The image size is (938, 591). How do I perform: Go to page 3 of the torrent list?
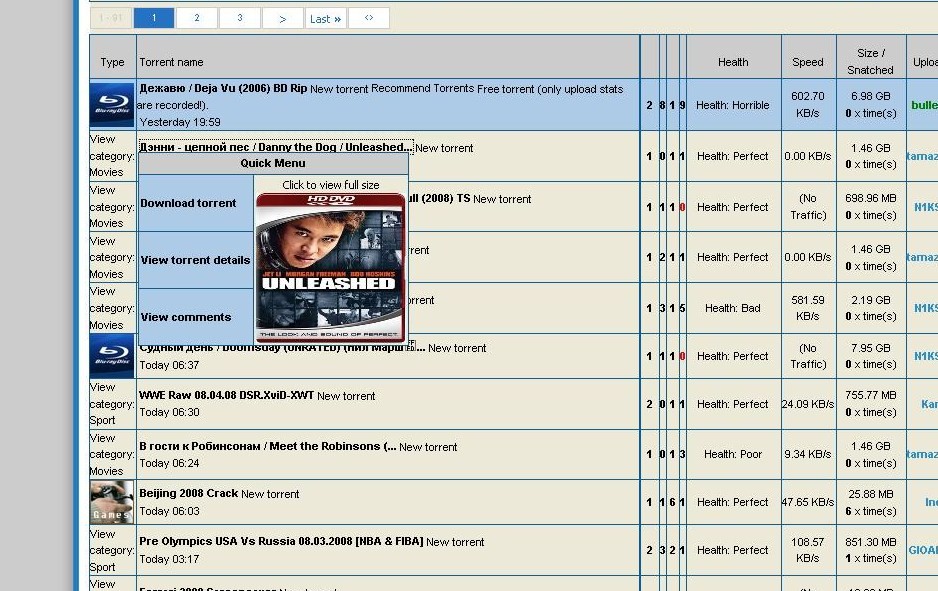(240, 18)
